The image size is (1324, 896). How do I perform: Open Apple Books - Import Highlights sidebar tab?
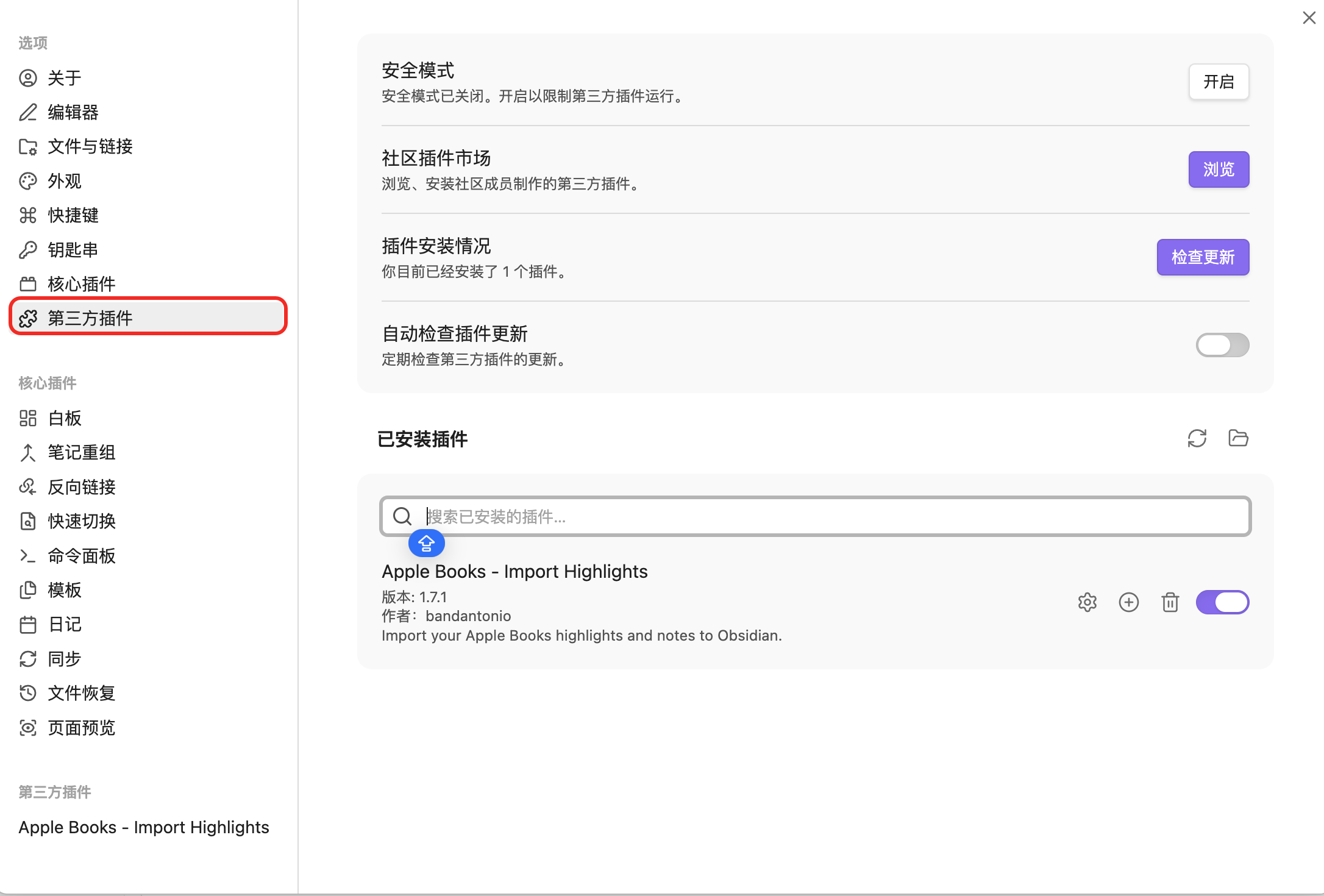click(x=148, y=827)
